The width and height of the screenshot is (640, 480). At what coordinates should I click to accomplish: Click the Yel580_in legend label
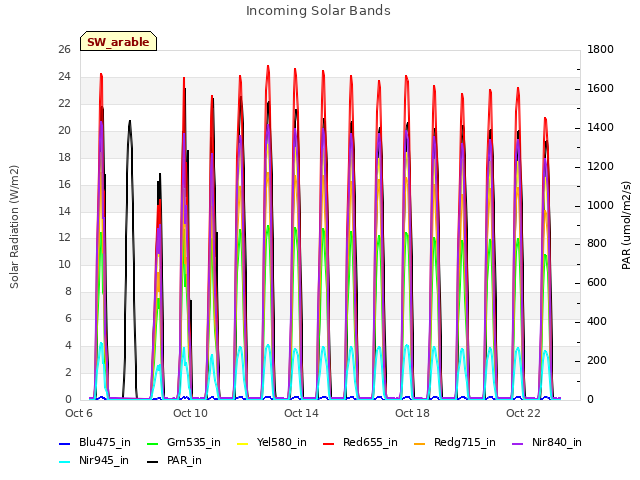tap(281, 442)
